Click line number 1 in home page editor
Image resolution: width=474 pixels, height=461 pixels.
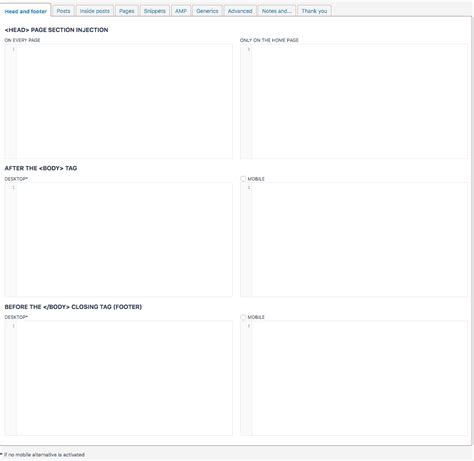pyautogui.click(x=249, y=49)
